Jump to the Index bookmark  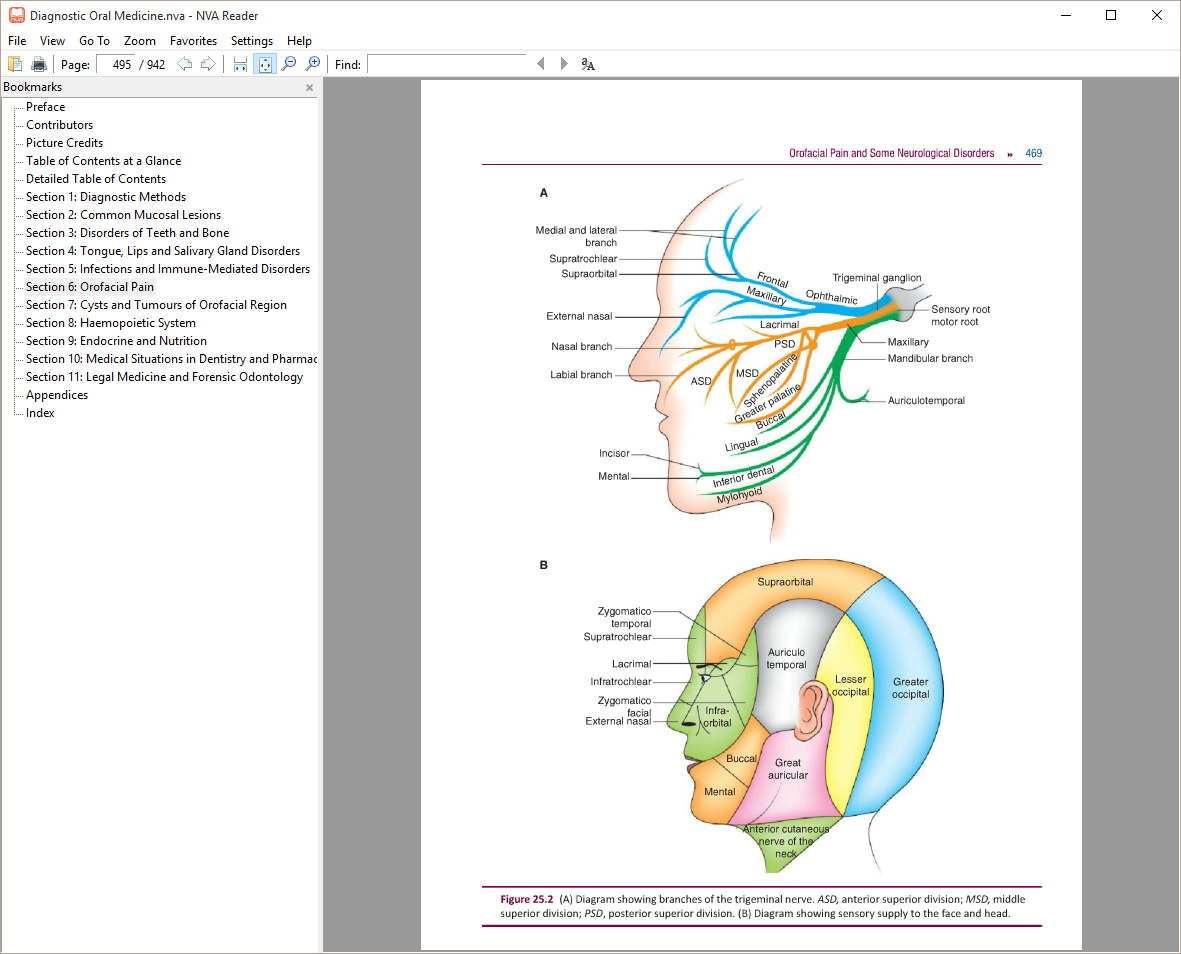tap(40, 413)
